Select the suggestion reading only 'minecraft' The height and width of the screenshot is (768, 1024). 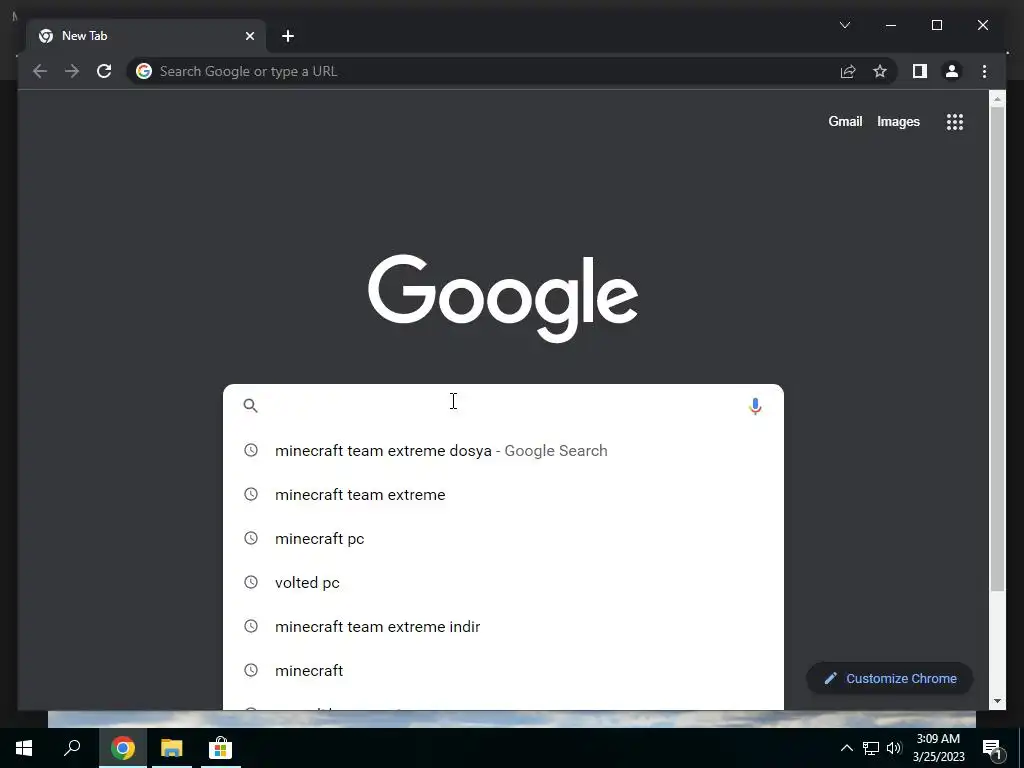pos(503,671)
